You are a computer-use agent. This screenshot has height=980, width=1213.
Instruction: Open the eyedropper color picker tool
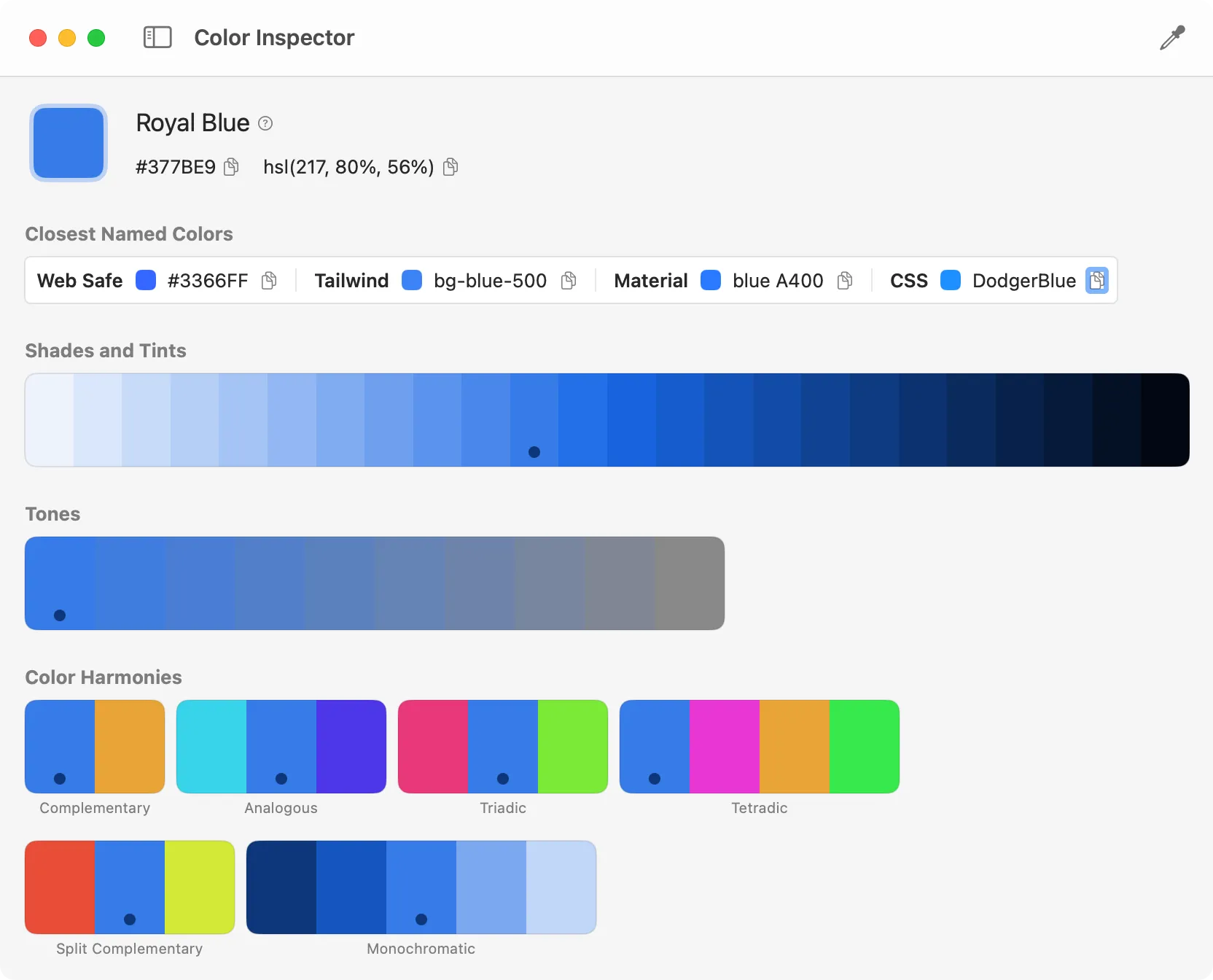click(x=1171, y=38)
